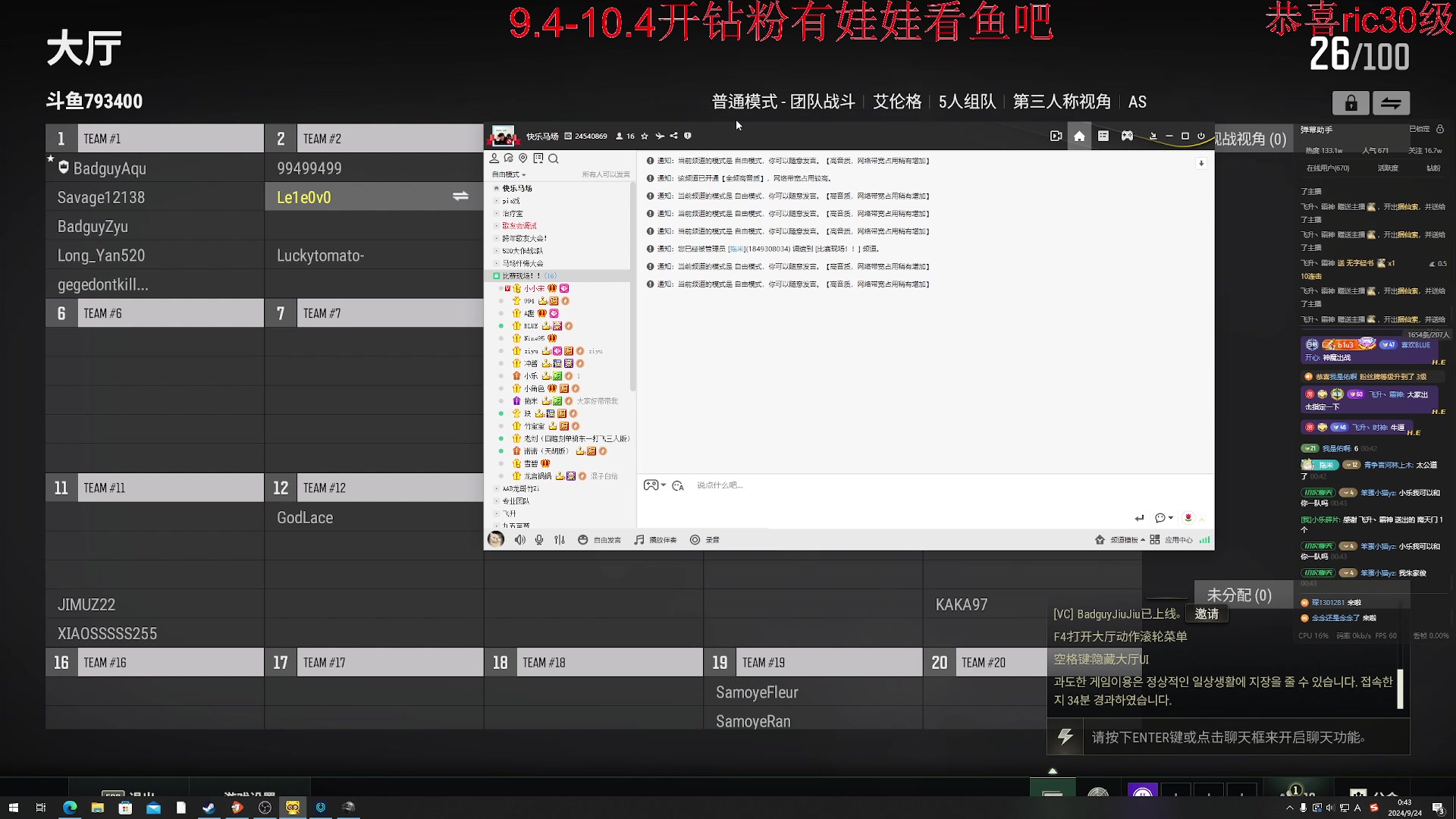Toggle 自由发言 free speech mode
The height and width of the screenshot is (819, 1456).
(599, 540)
